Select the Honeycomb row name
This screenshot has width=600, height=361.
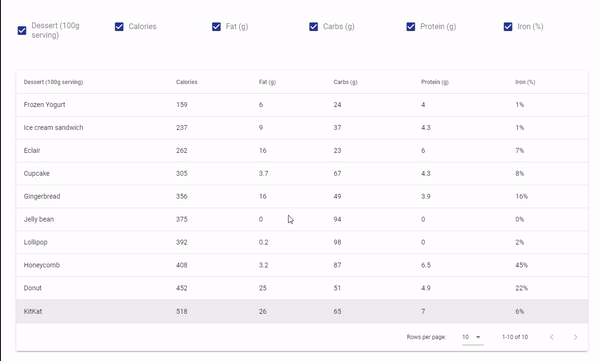pos(42,265)
